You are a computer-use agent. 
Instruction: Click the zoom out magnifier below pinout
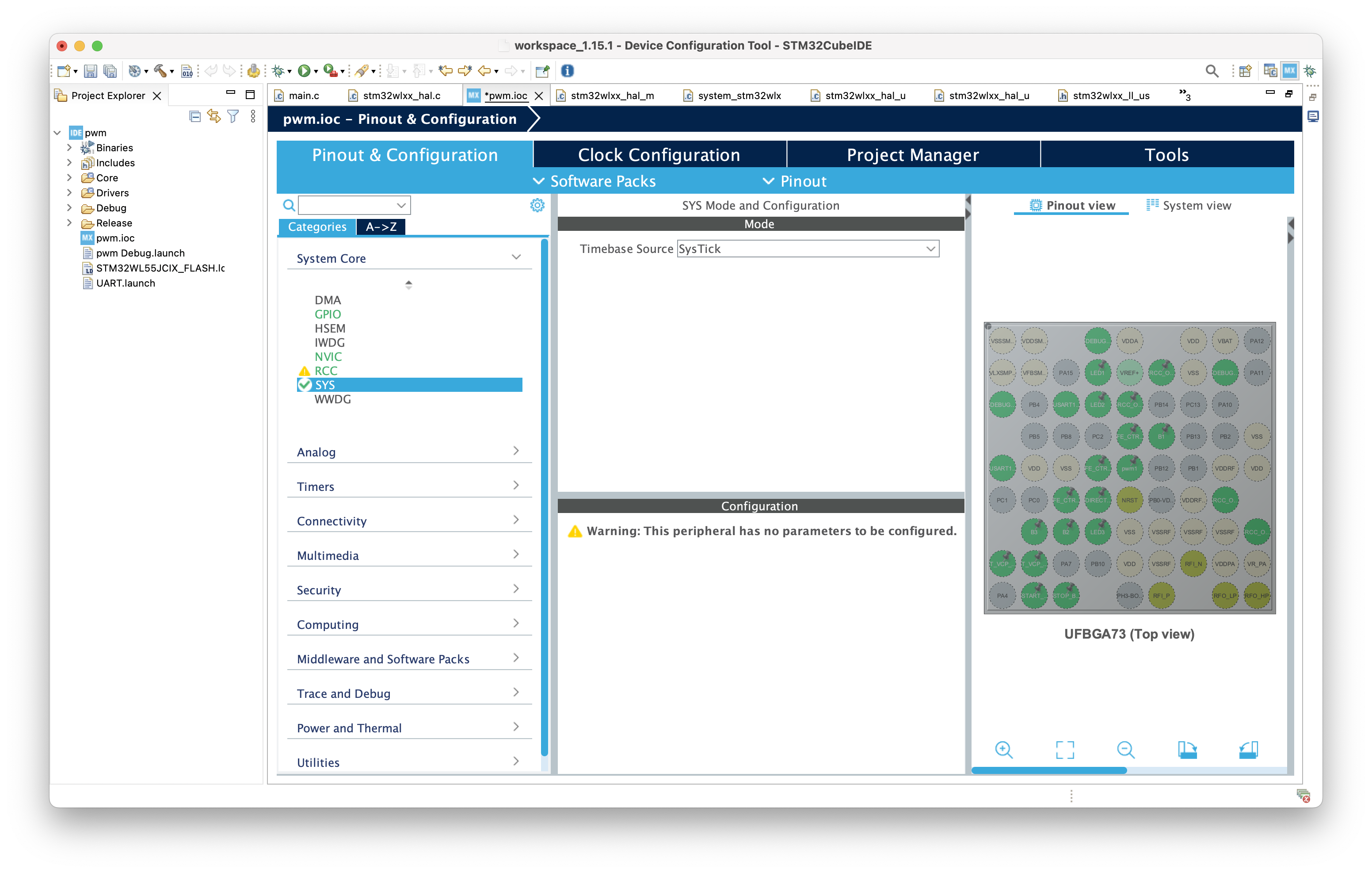pyautogui.click(x=1126, y=750)
